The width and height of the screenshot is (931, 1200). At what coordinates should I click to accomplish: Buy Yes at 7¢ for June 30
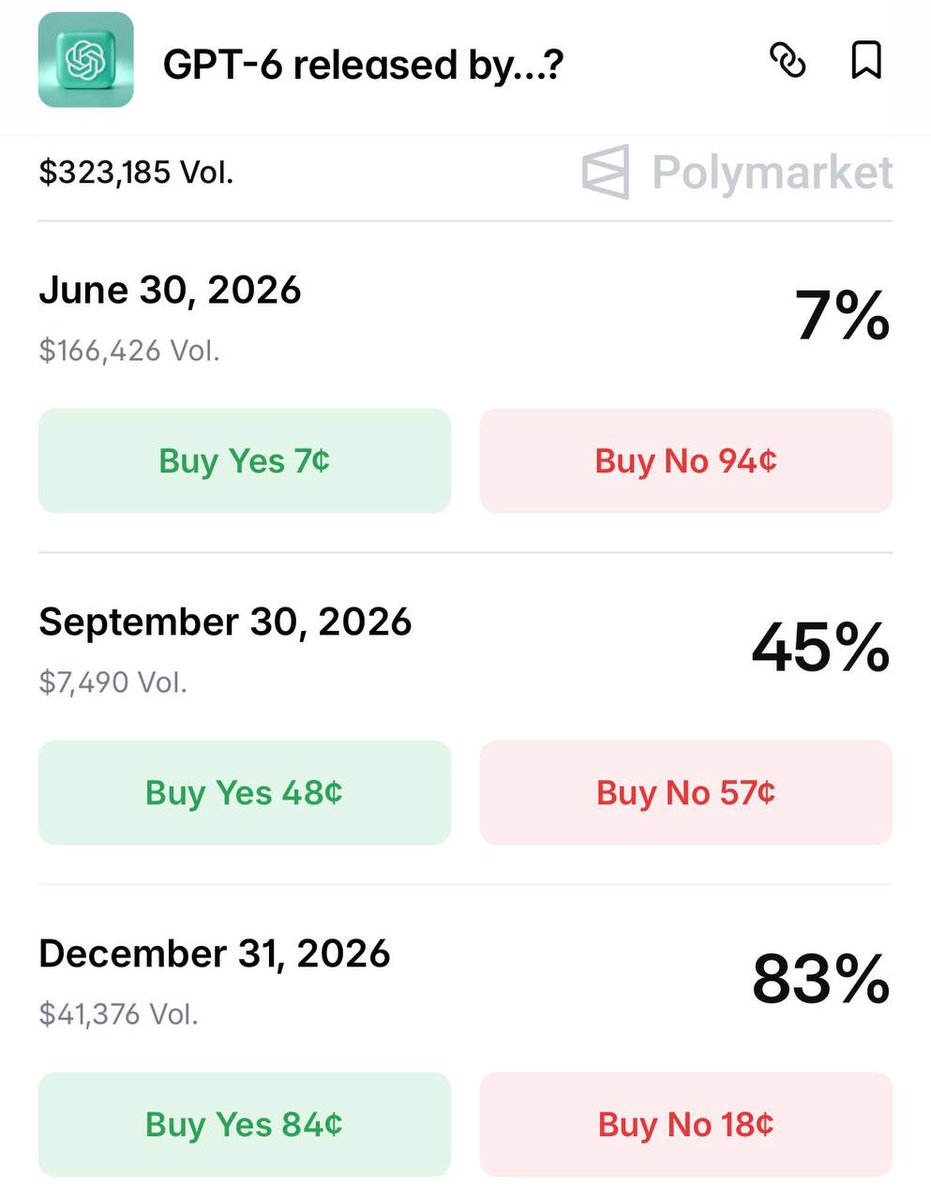[x=245, y=461]
